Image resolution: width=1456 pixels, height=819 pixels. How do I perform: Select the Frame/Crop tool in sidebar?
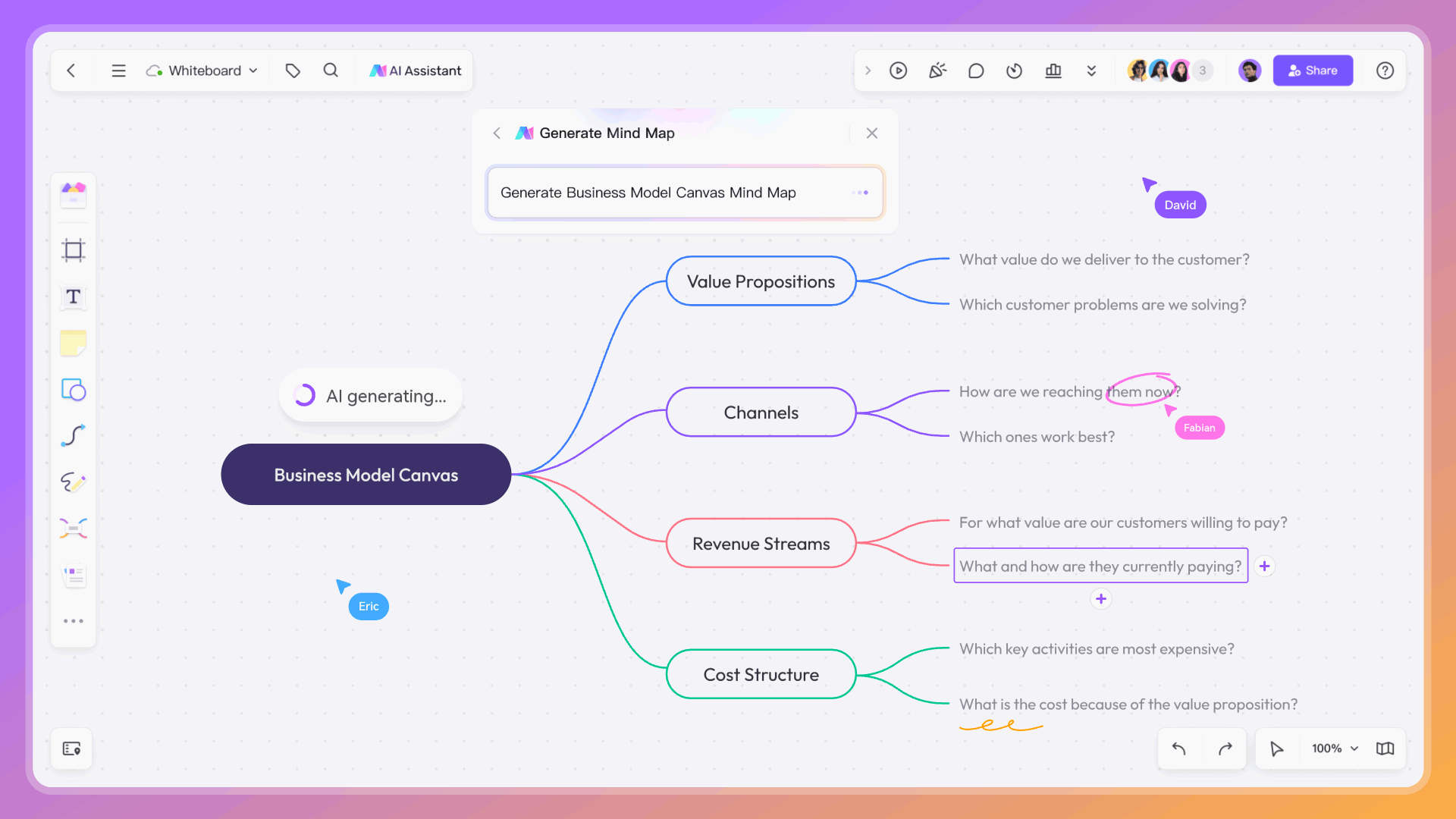pyautogui.click(x=74, y=250)
